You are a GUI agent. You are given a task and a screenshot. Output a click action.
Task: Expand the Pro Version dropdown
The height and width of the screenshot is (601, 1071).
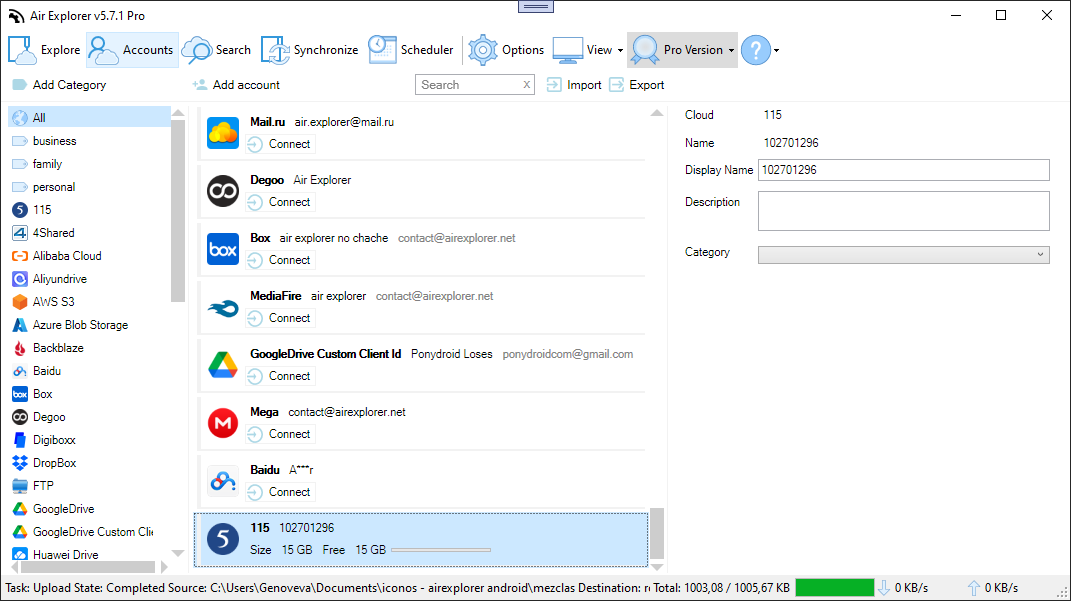(731, 50)
